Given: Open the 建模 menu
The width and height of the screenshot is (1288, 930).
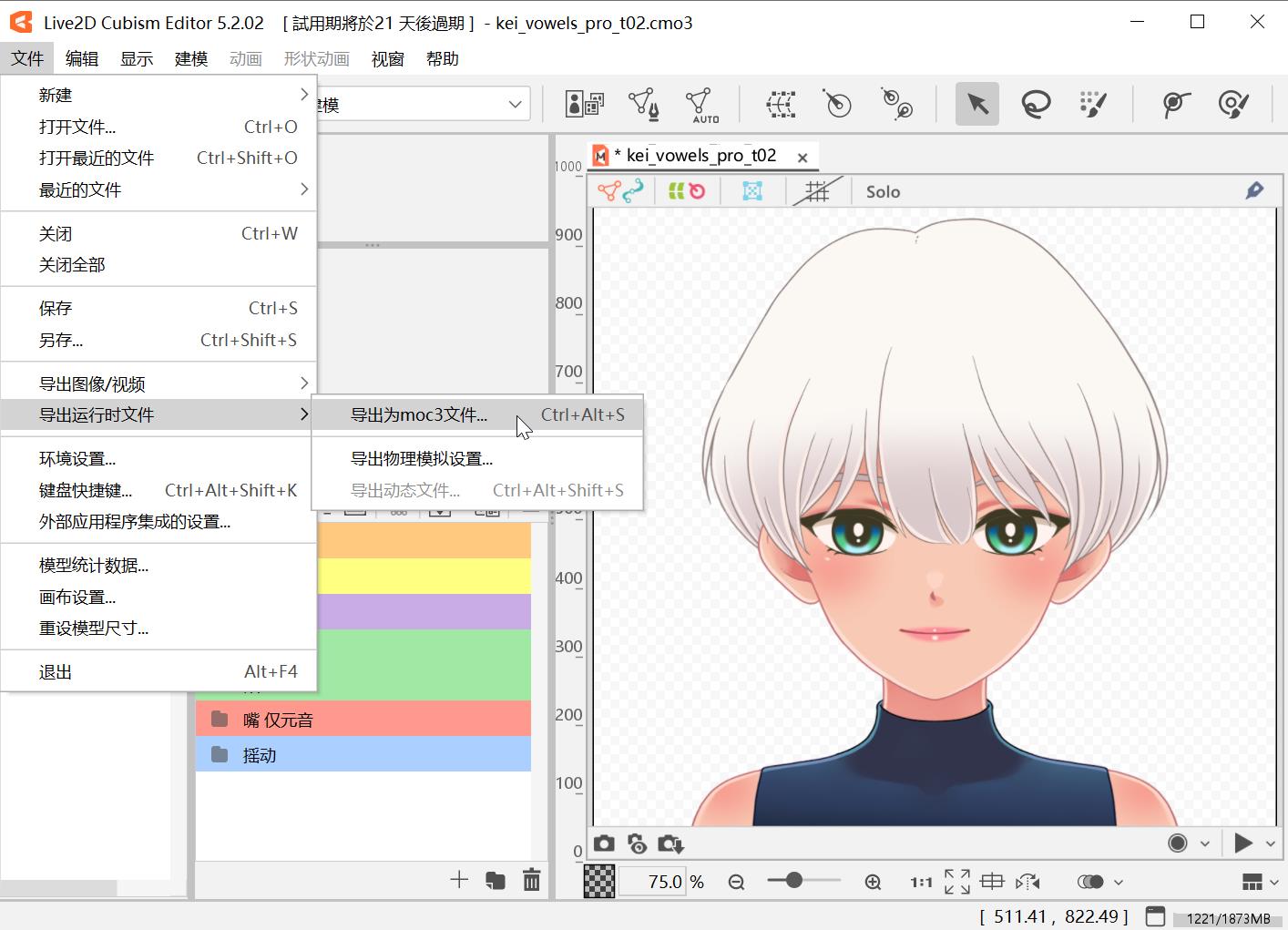Looking at the screenshot, I should pyautogui.click(x=191, y=58).
